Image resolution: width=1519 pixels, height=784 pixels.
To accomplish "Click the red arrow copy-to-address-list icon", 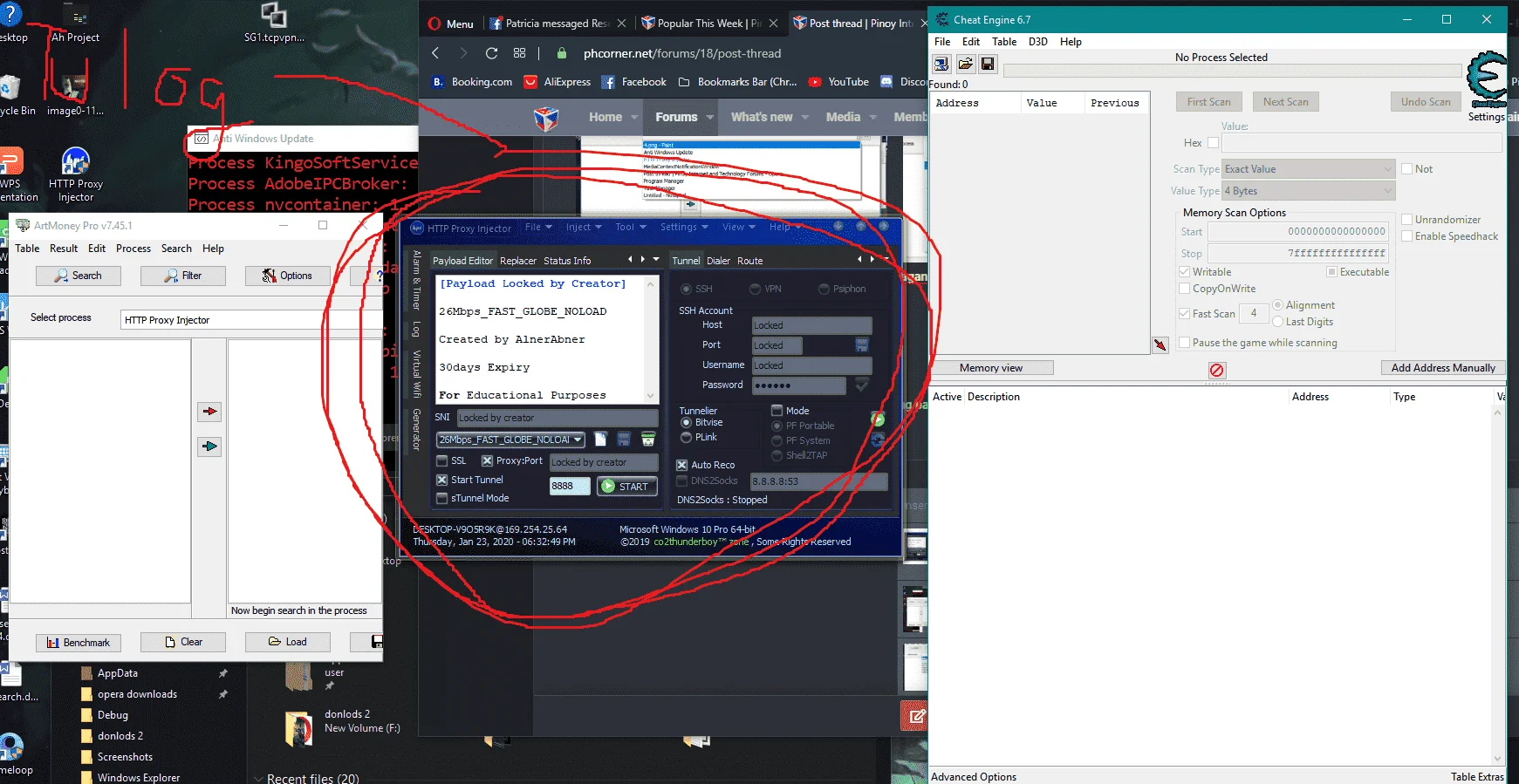I will pyautogui.click(x=1160, y=344).
